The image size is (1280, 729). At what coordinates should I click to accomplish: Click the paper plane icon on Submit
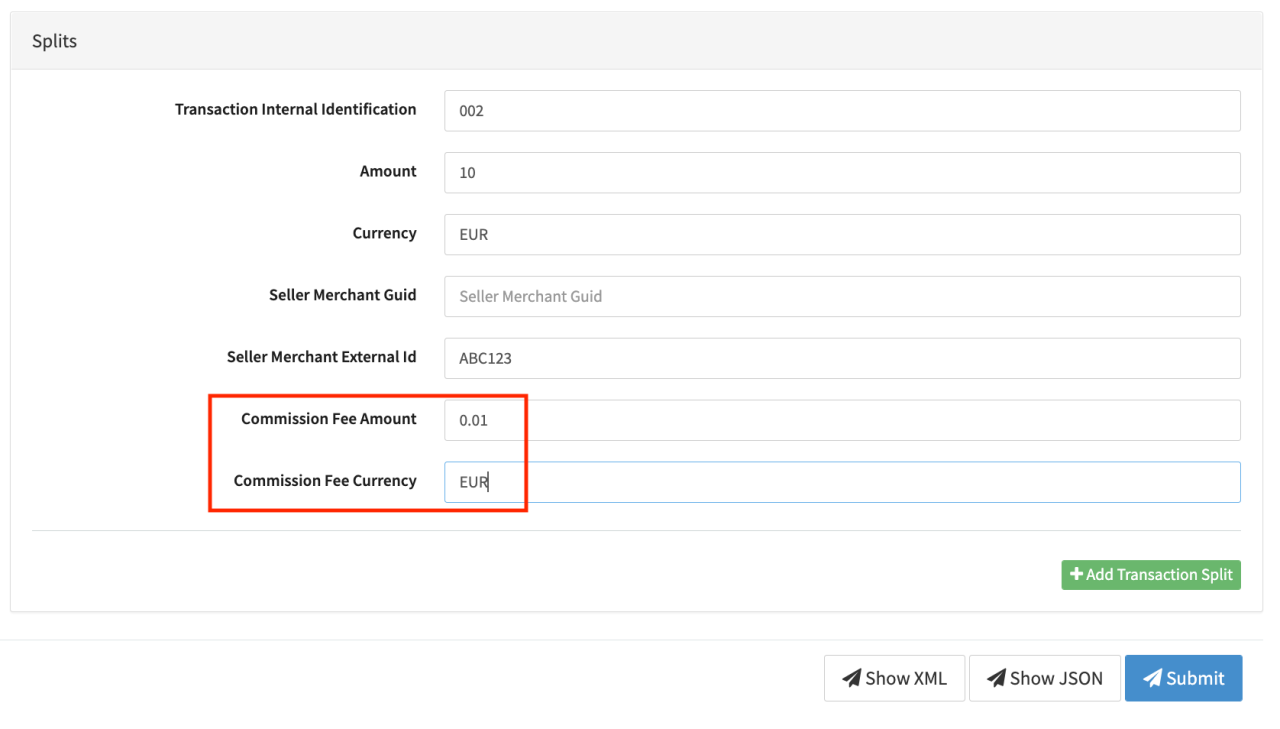(x=1152, y=679)
